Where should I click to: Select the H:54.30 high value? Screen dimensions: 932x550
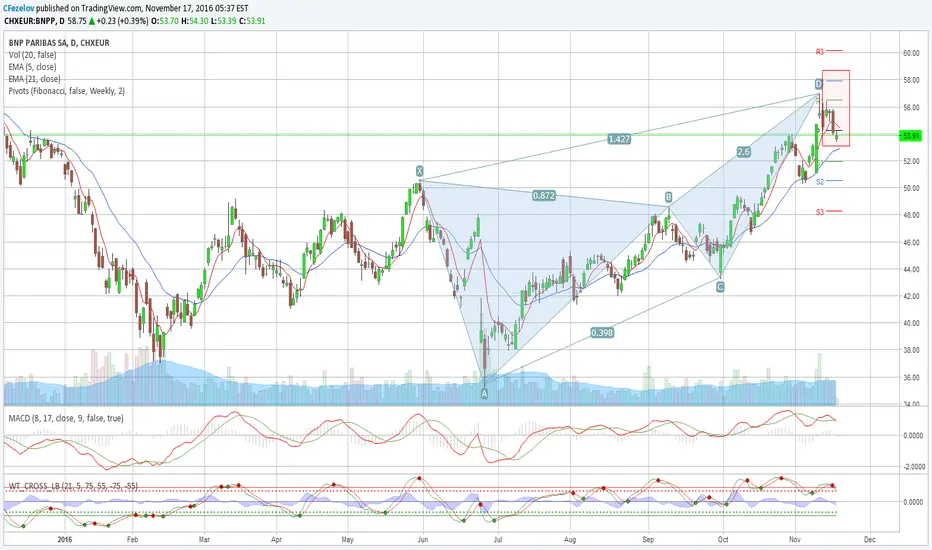(194, 21)
